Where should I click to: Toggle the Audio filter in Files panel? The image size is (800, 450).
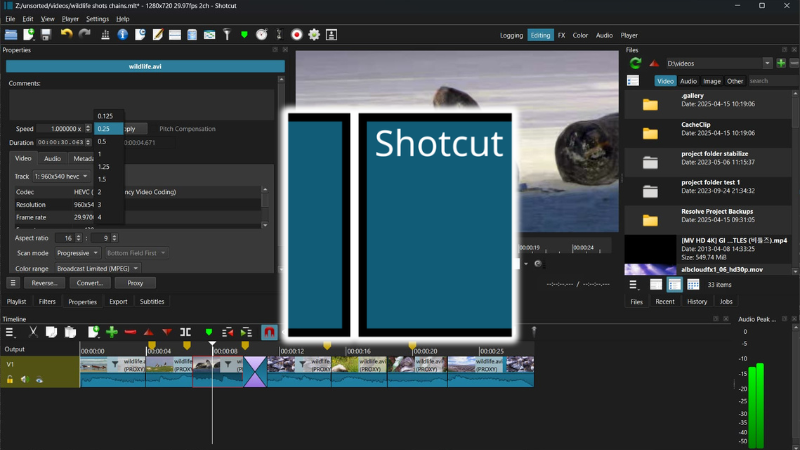(688, 81)
